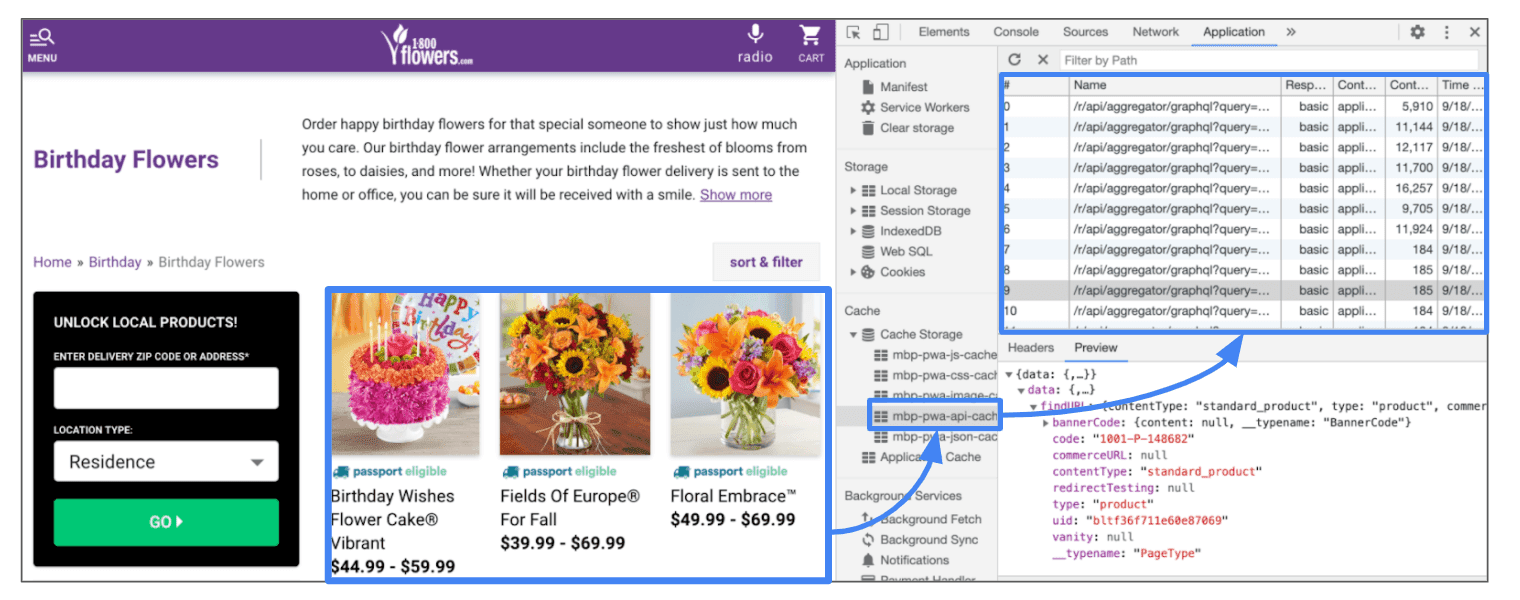
Task: Click the Show more link
Action: [735, 195]
